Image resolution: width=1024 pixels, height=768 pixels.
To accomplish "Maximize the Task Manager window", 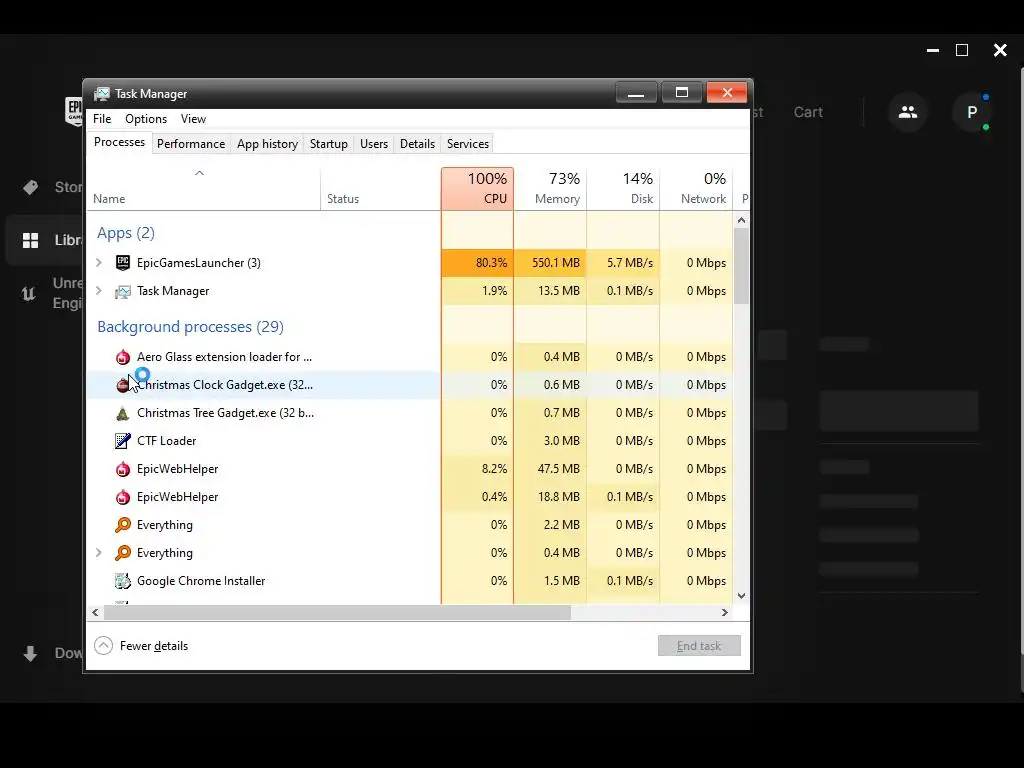I will pyautogui.click(x=682, y=93).
